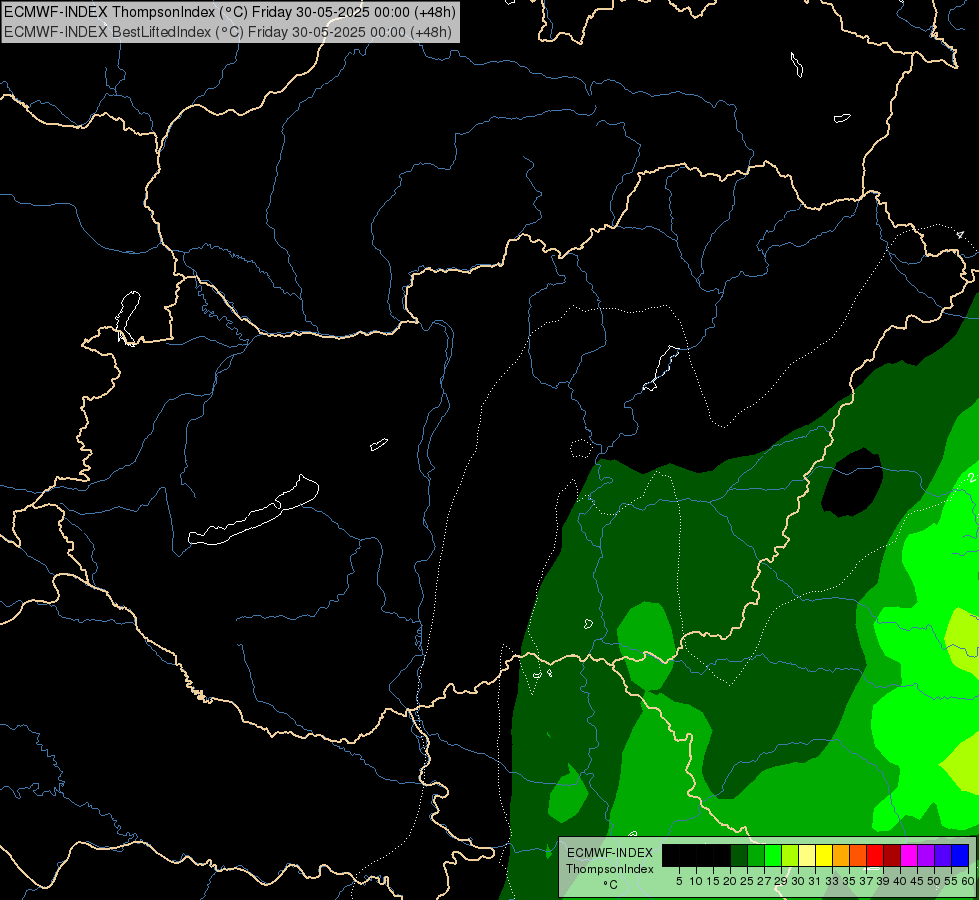Click the legend tick value '10'
The height and width of the screenshot is (900, 979).
[x=696, y=881]
